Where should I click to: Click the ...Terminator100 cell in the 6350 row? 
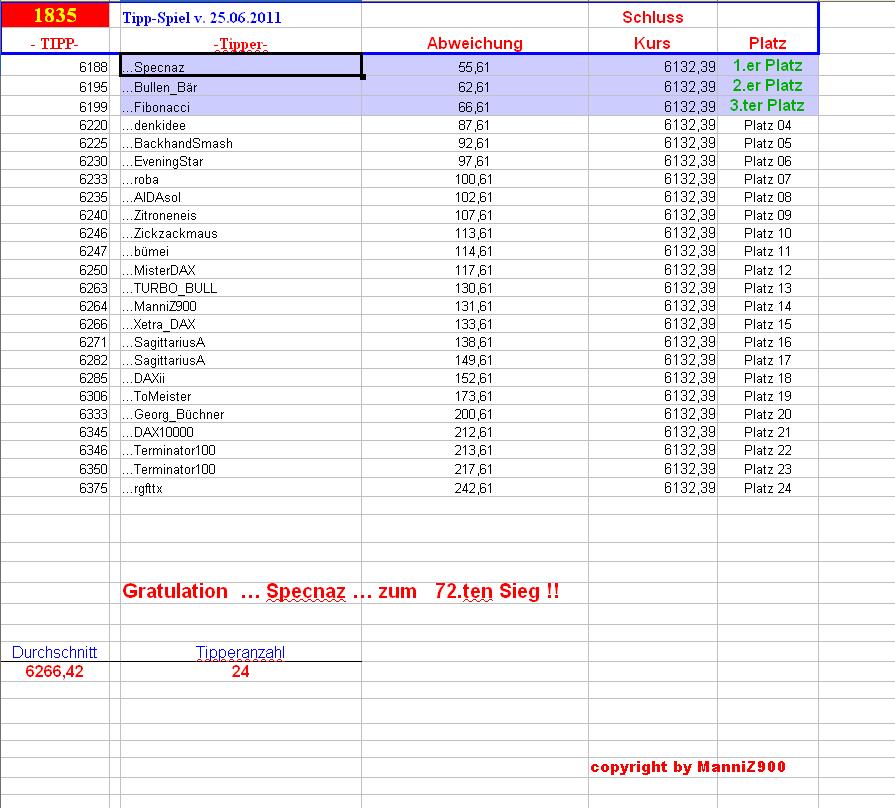point(240,470)
